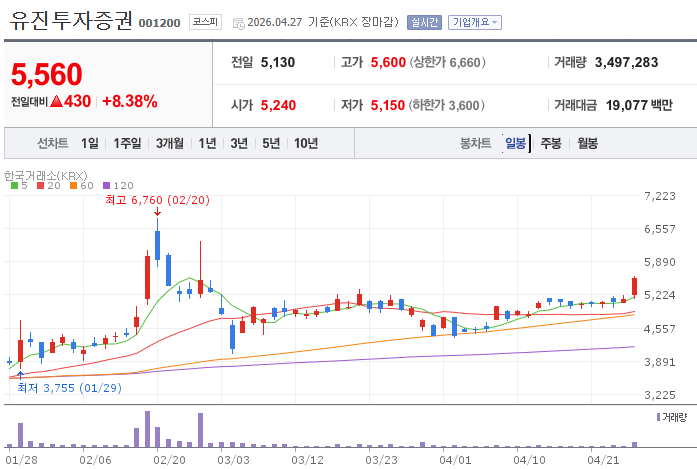Click the 저가 value 5,150
Screen dimensions: 697x469
388,105
